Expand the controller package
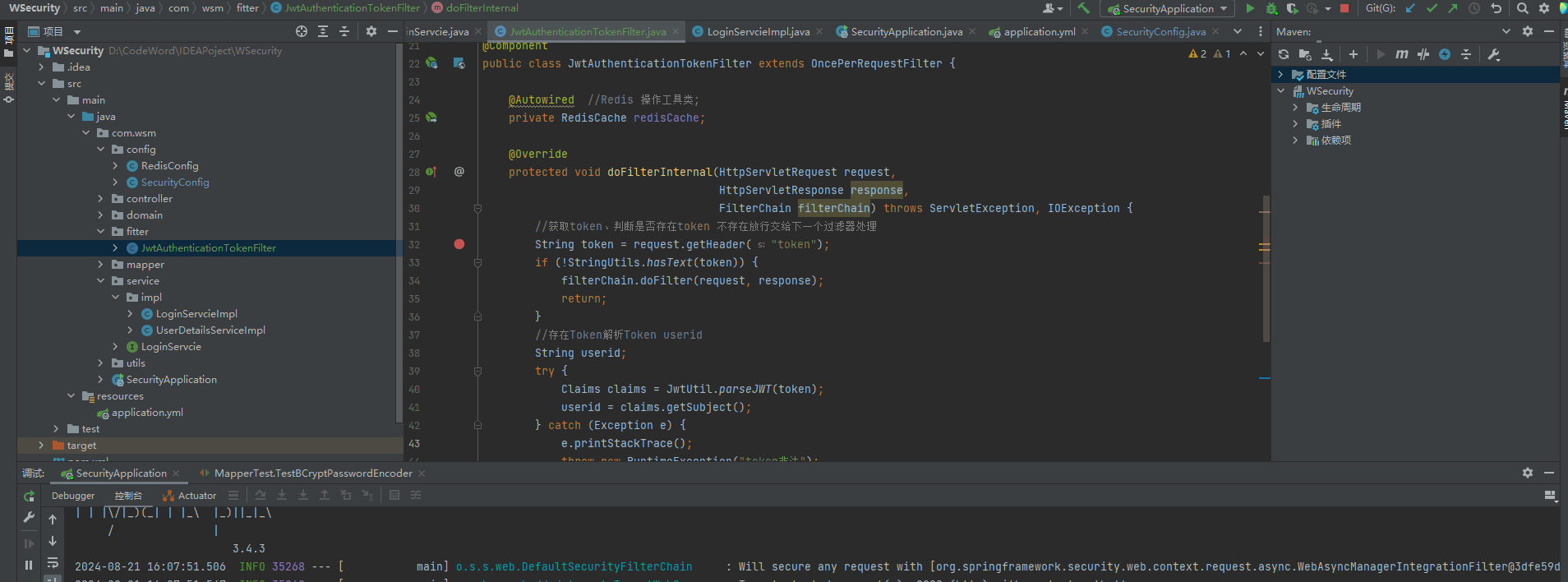This screenshot has width=1568, height=582. (x=100, y=198)
